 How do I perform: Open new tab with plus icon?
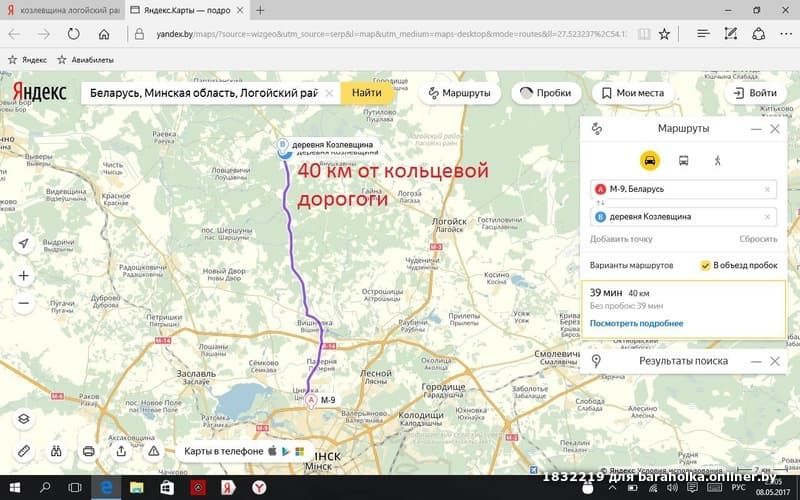coord(260,10)
